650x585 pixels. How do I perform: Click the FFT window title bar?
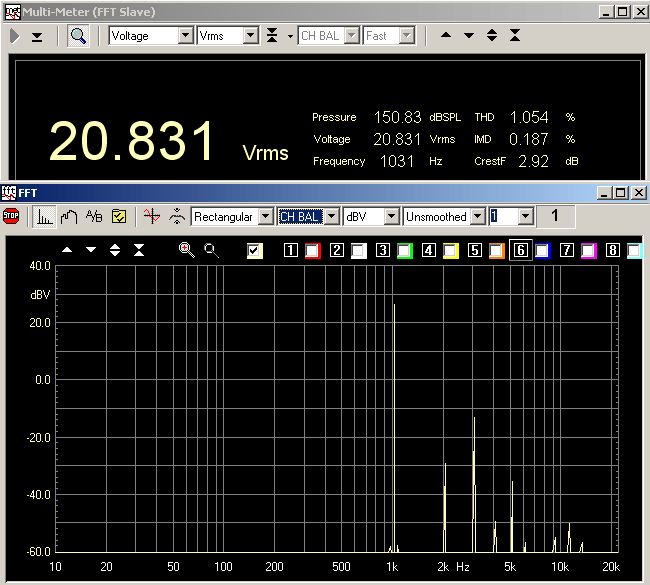300,192
